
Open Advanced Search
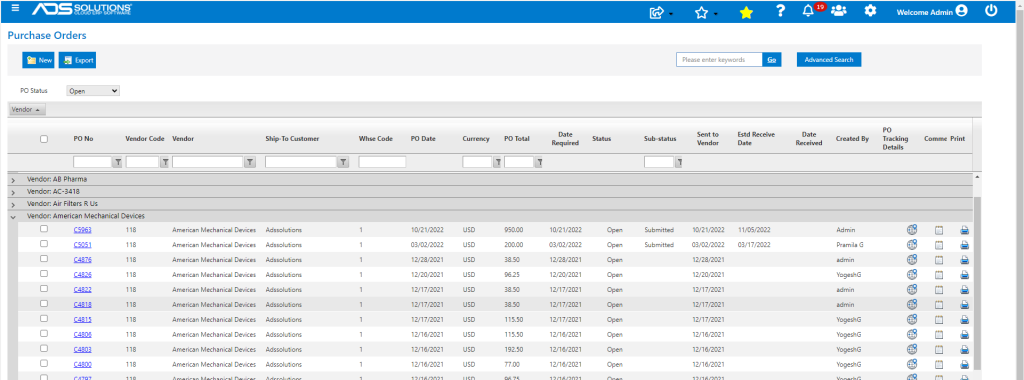click(829, 59)
